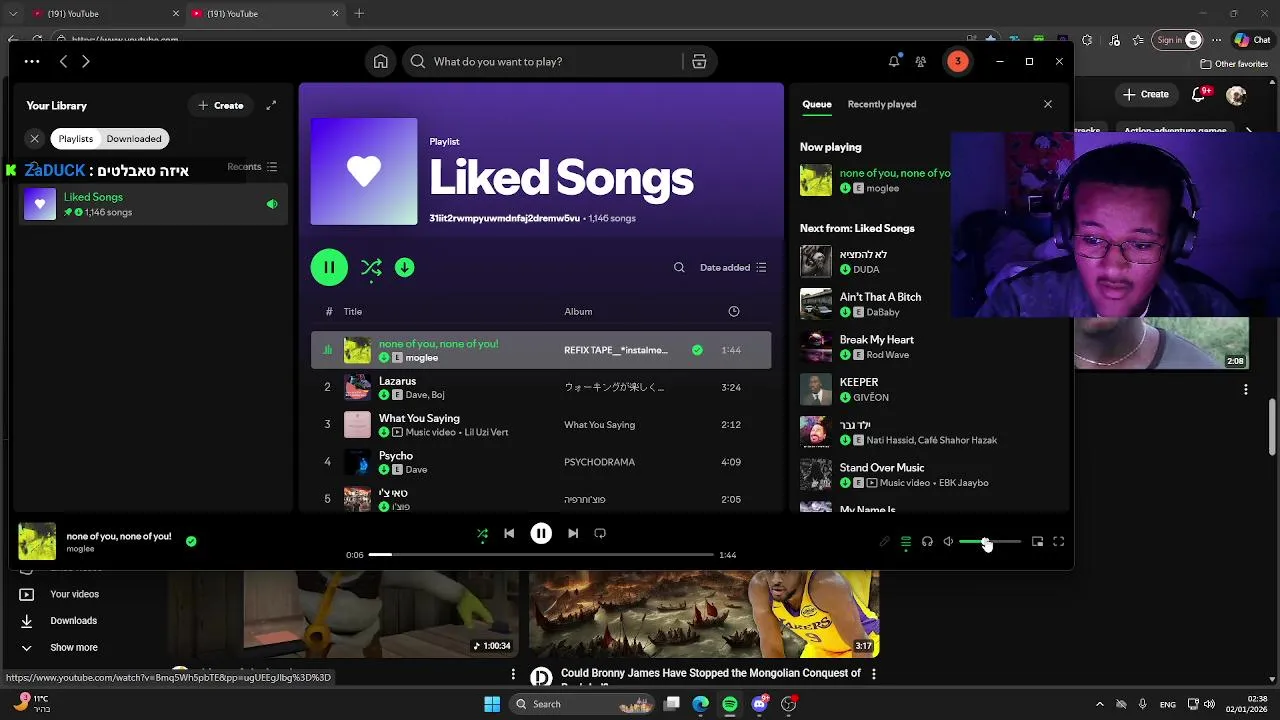Viewport: 1280px width, 720px height.
Task: Seek on song progress bar
Action: (x=541, y=555)
